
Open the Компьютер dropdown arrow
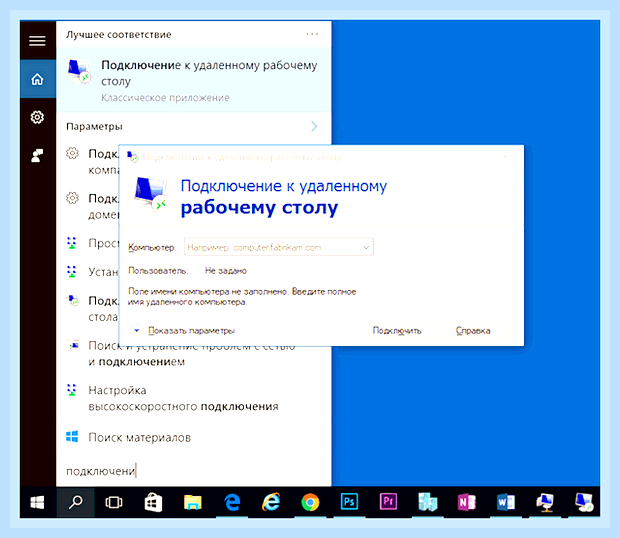pyautogui.click(x=366, y=247)
